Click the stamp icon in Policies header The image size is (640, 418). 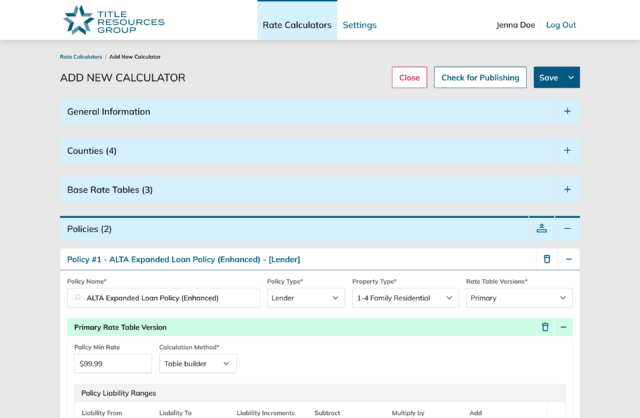(x=542, y=229)
